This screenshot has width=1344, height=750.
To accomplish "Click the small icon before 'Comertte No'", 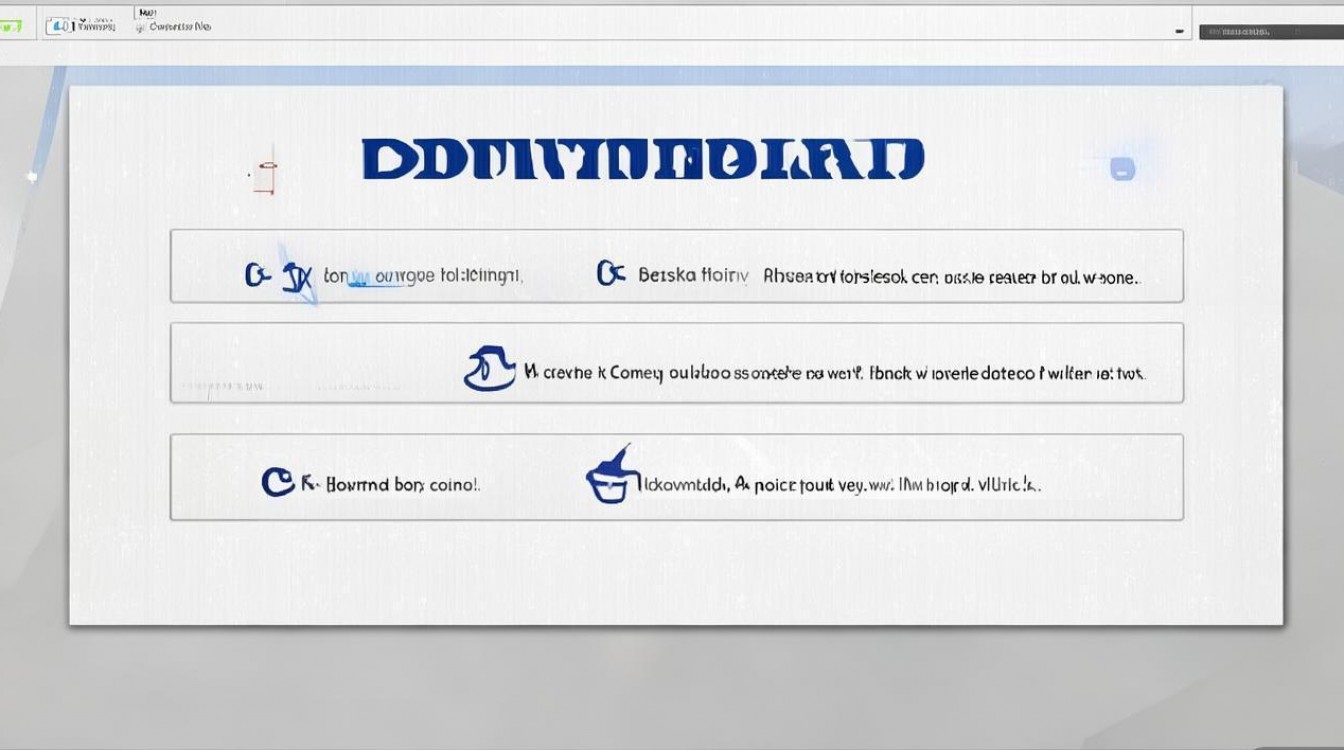I will [x=141, y=27].
